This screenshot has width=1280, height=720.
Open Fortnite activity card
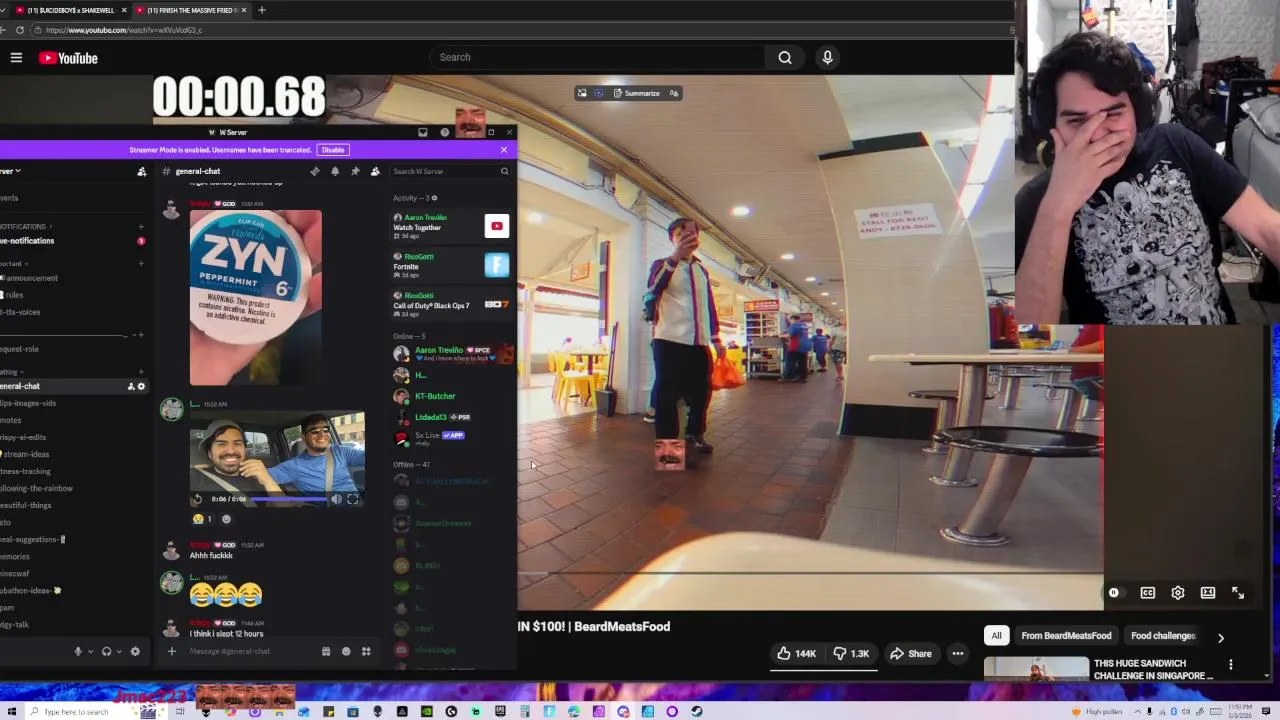[451, 264]
